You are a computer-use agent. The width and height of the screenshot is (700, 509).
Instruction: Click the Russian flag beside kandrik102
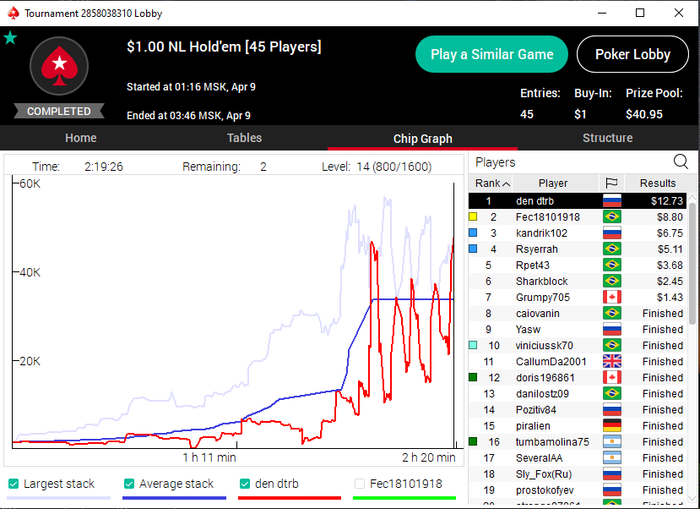point(612,233)
